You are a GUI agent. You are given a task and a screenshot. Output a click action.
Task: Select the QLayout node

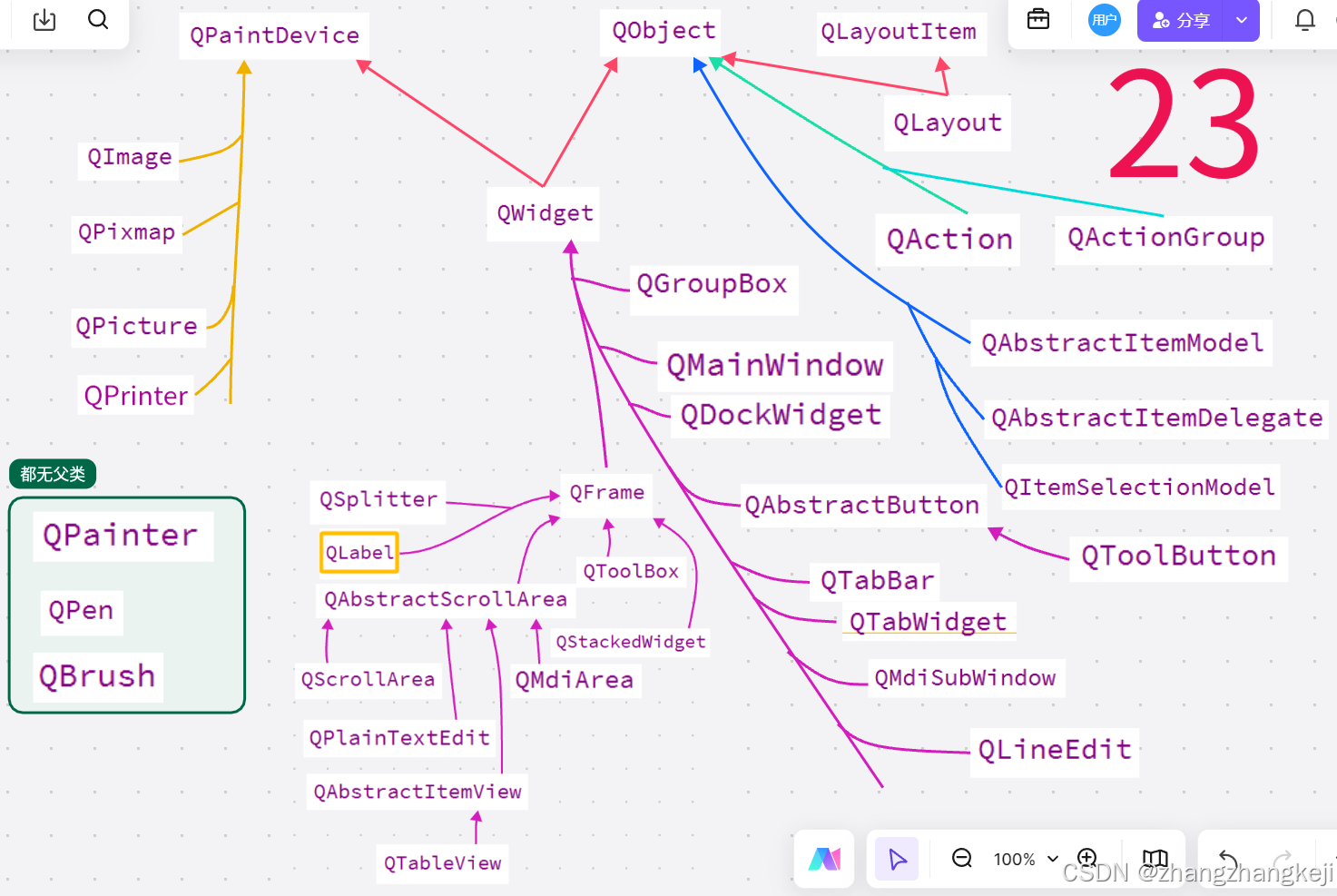(x=948, y=123)
